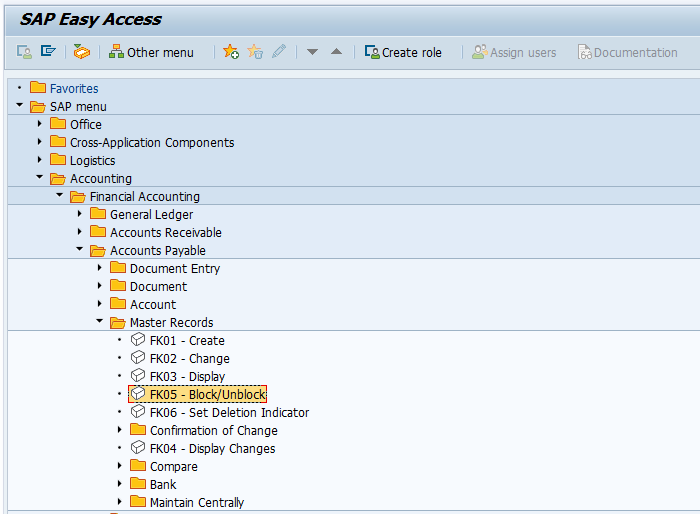The height and width of the screenshot is (514, 700).
Task: Click the FK04 transaction cube icon
Action: [x=138, y=447]
